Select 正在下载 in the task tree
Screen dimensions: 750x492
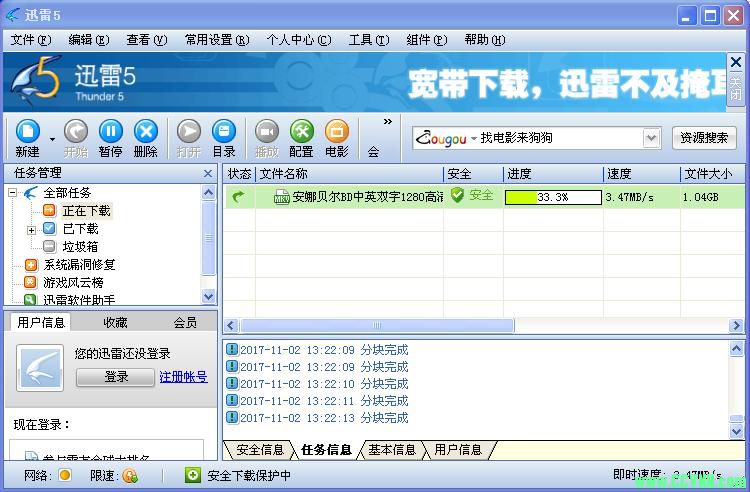86,211
